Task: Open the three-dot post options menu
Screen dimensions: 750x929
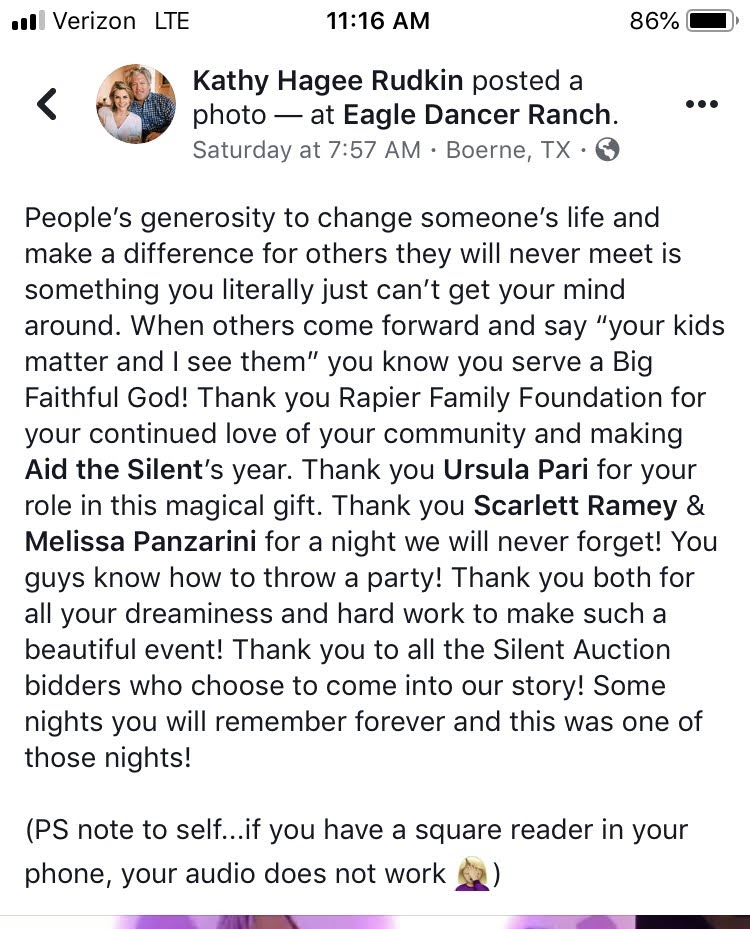Action: pyautogui.click(x=701, y=104)
